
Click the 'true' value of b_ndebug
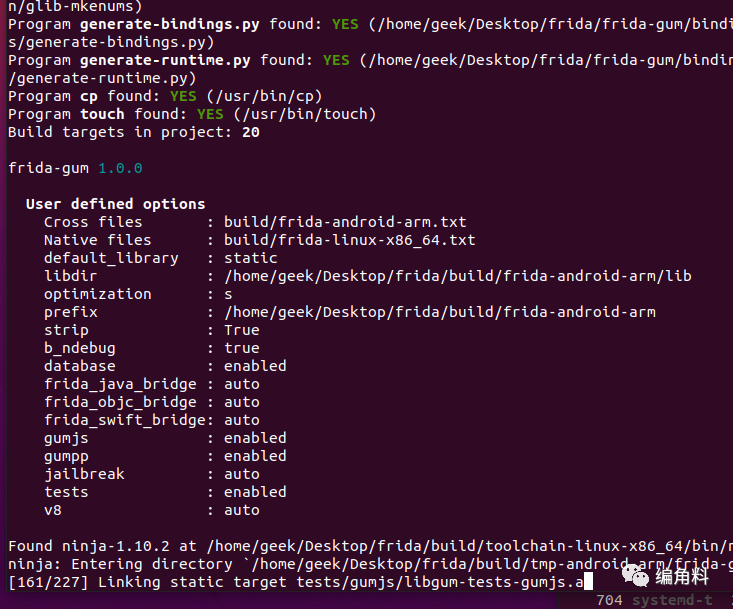pos(242,348)
